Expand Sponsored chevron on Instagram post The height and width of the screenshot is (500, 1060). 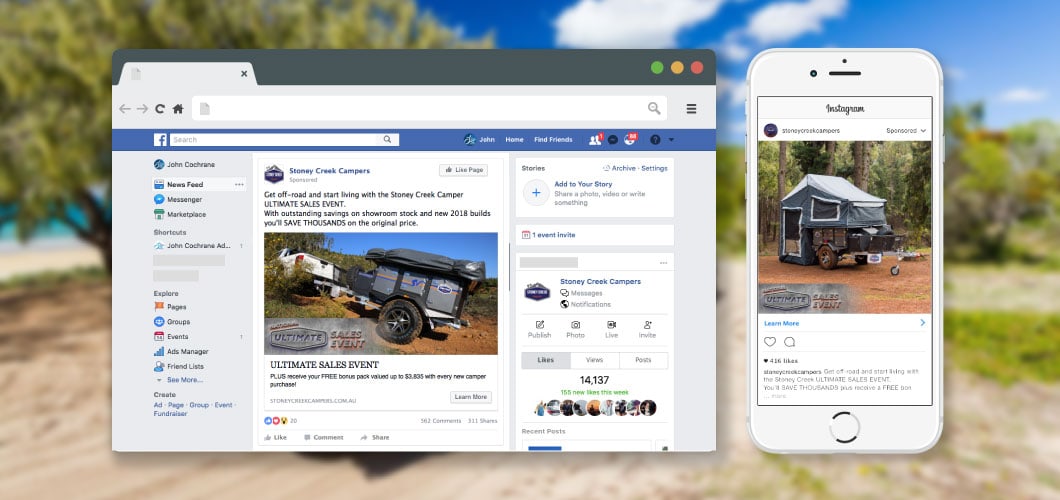coord(923,130)
